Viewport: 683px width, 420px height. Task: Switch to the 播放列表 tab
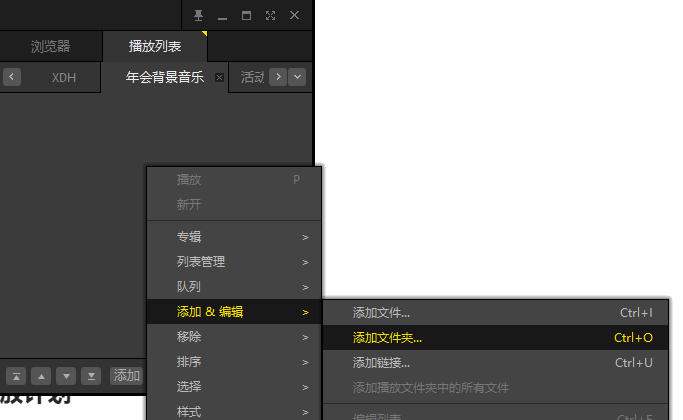pos(155,46)
